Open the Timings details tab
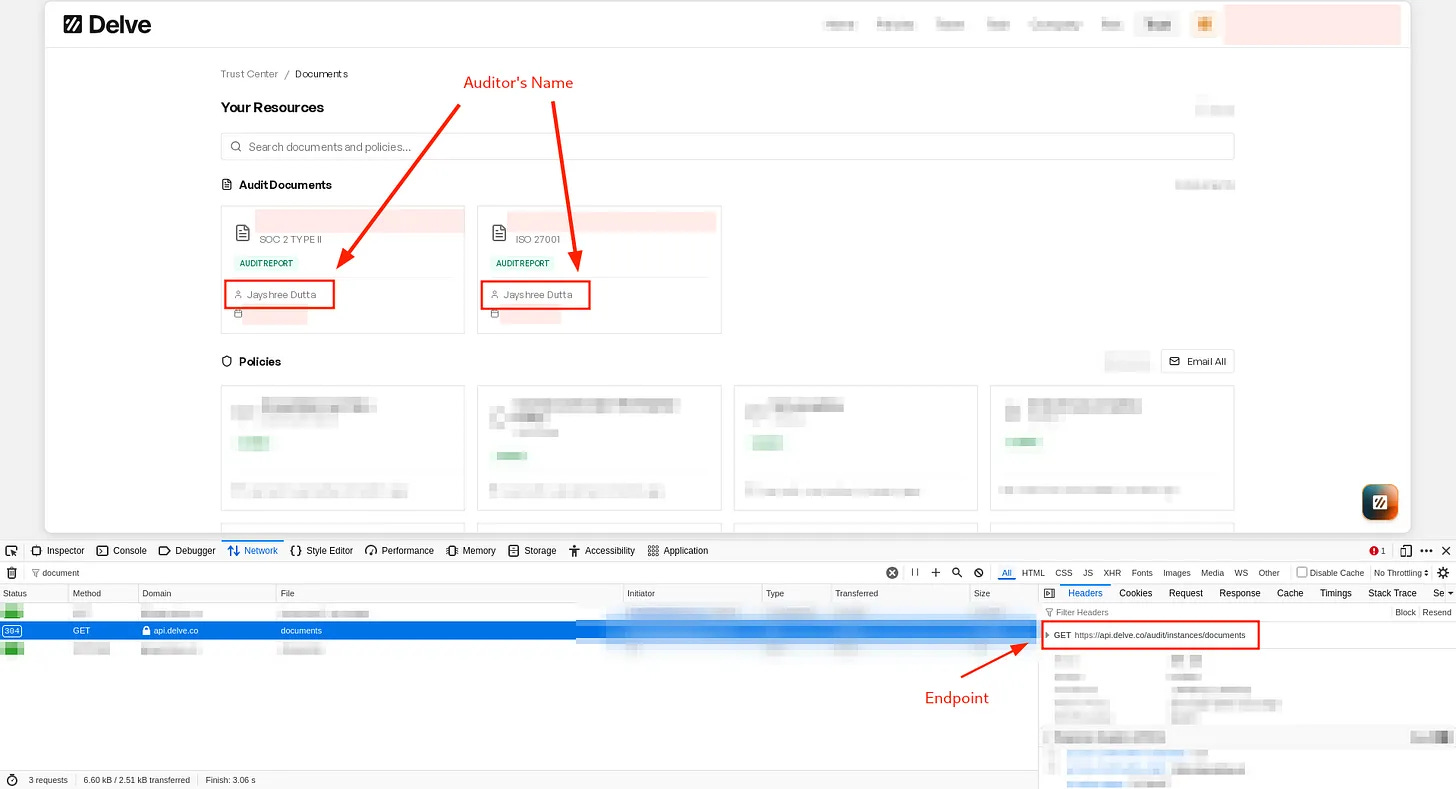 pos(1336,593)
